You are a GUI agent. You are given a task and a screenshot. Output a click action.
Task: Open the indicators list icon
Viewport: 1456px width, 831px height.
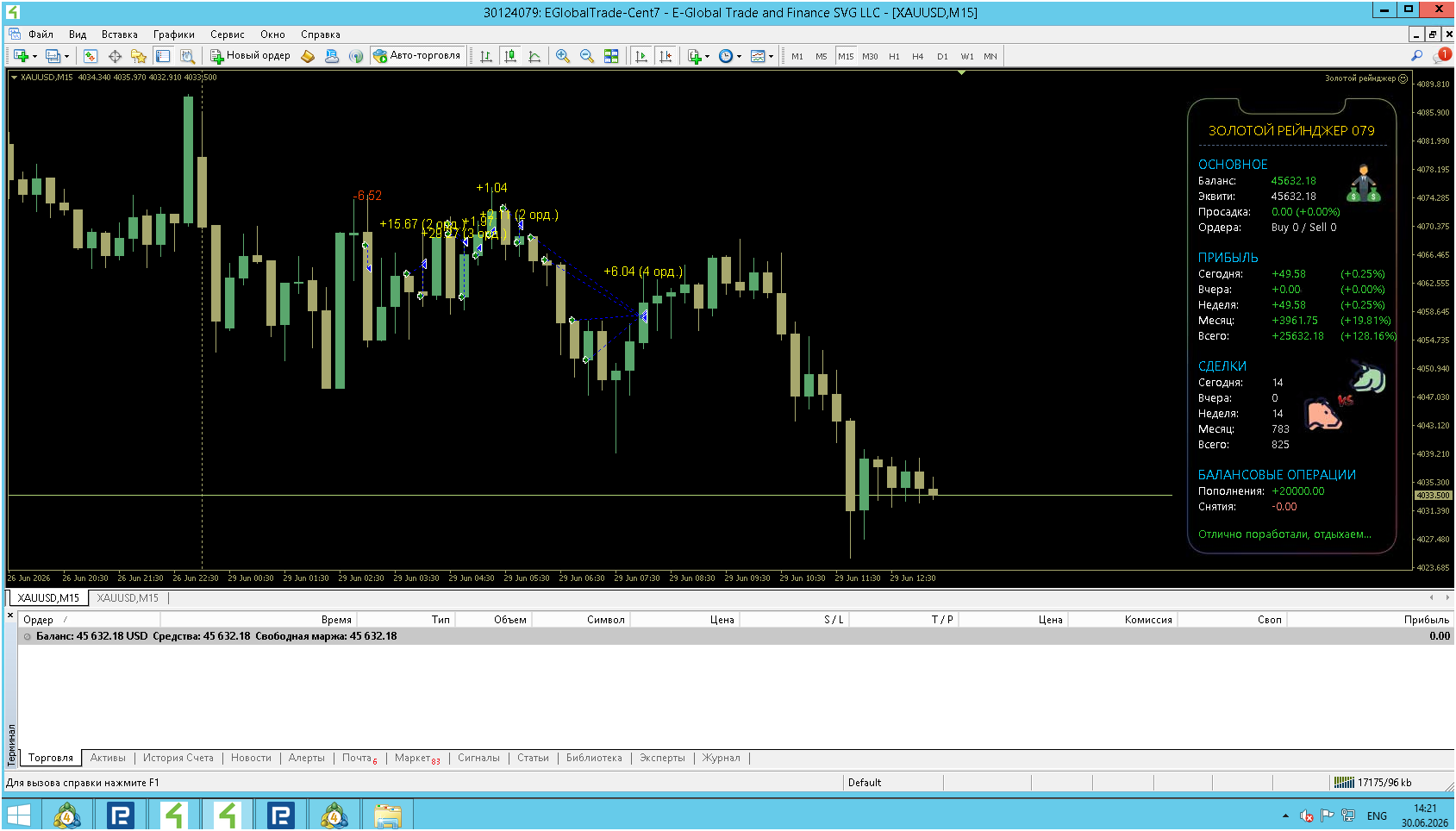695,56
